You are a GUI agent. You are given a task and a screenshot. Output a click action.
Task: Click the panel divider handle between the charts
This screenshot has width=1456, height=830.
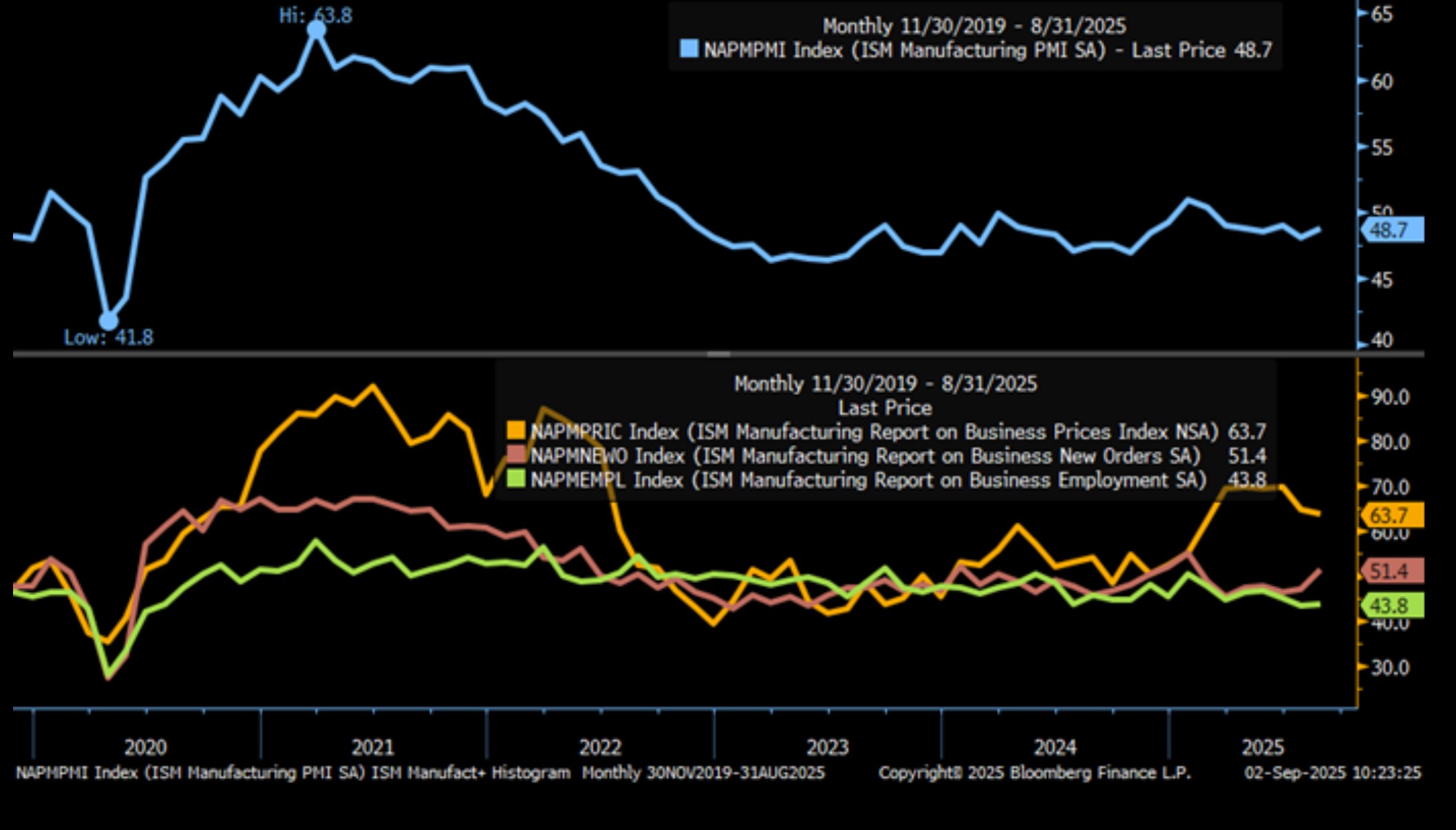(x=718, y=354)
